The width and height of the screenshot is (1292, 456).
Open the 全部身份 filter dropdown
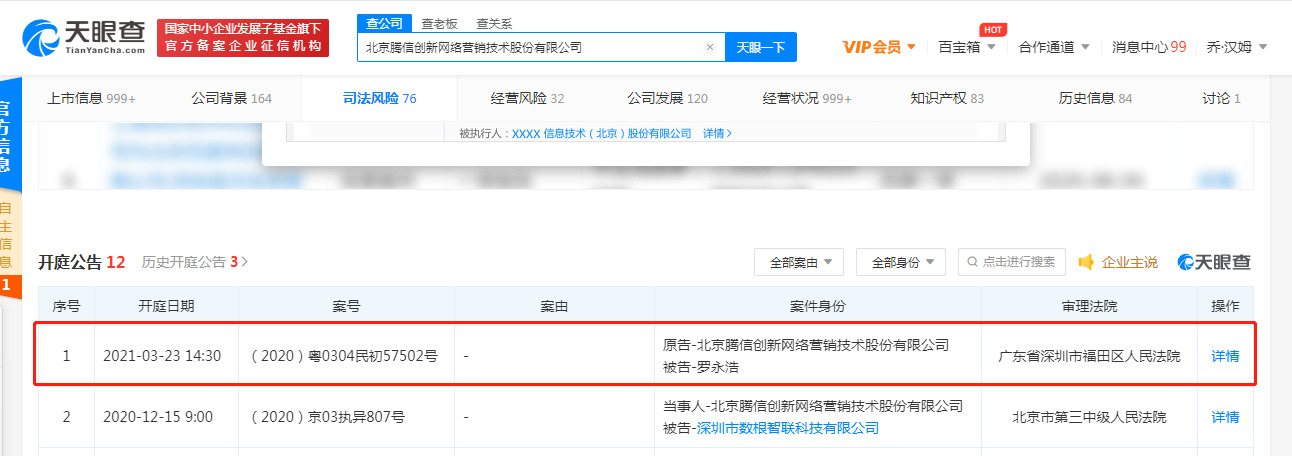[x=901, y=262]
